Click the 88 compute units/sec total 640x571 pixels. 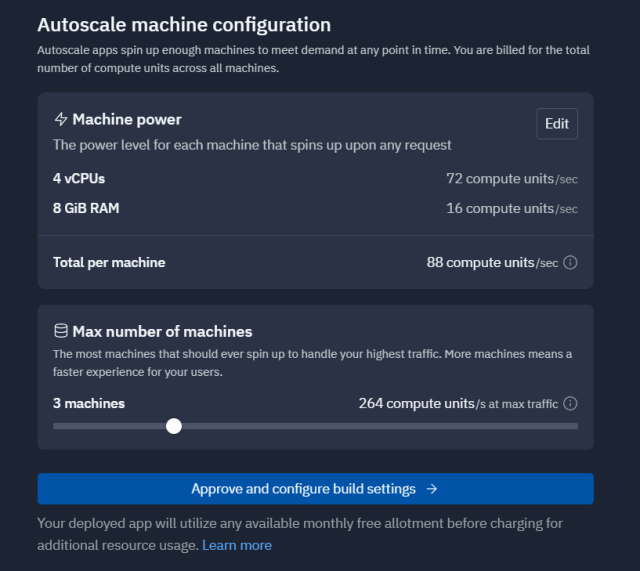pos(492,263)
